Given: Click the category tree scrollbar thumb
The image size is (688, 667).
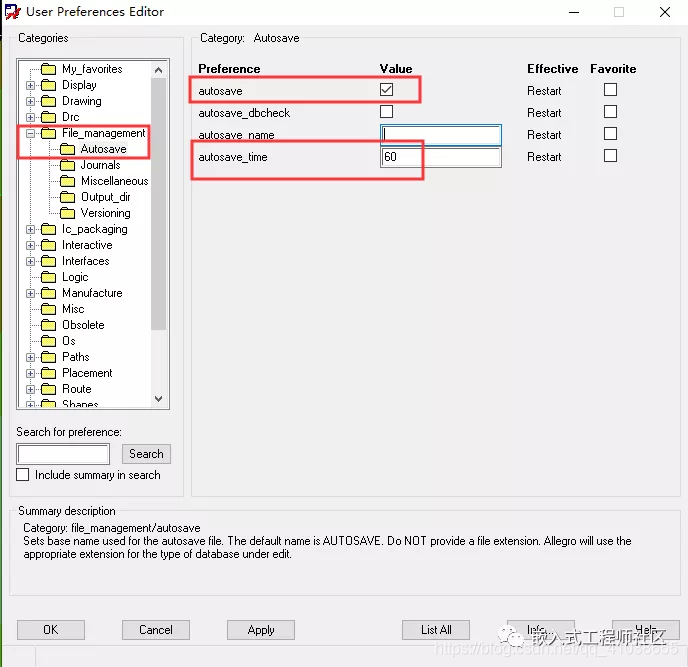Looking at the screenshot, I should [158, 204].
